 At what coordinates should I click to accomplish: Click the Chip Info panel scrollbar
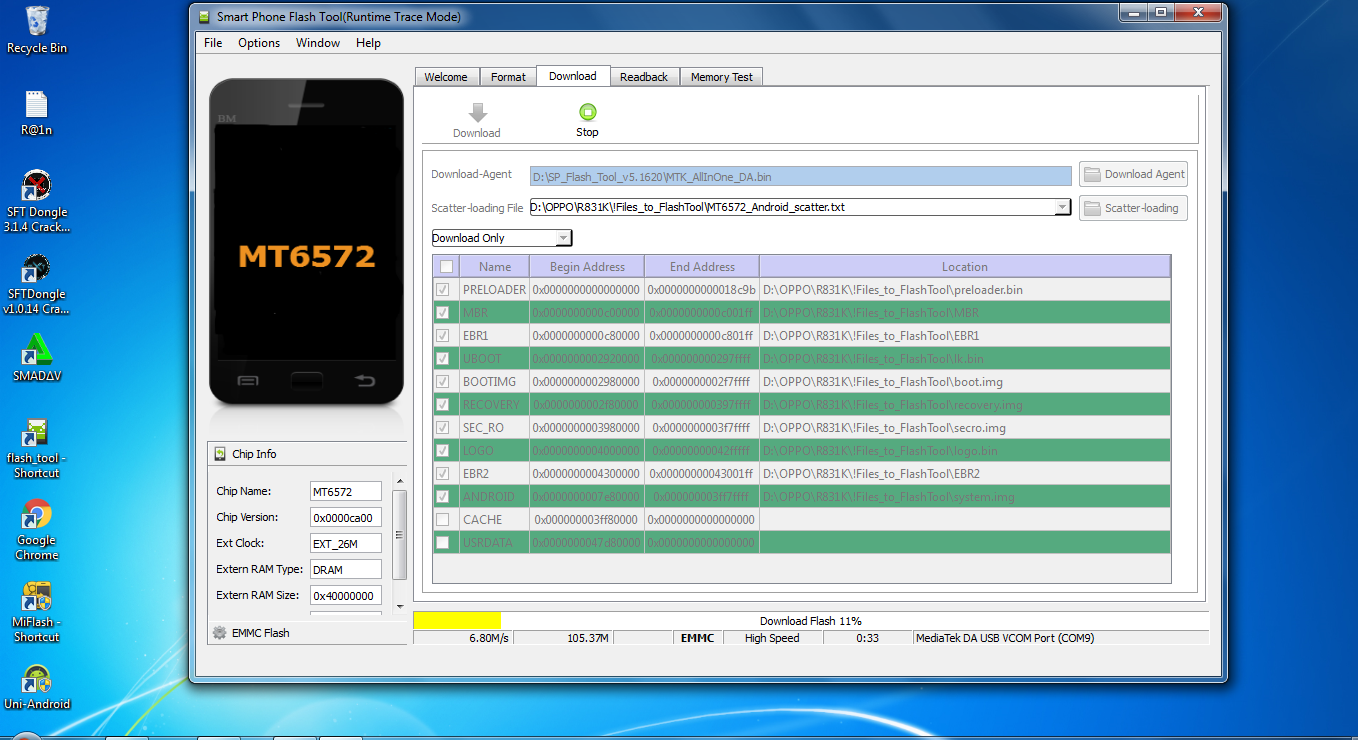[x=400, y=535]
